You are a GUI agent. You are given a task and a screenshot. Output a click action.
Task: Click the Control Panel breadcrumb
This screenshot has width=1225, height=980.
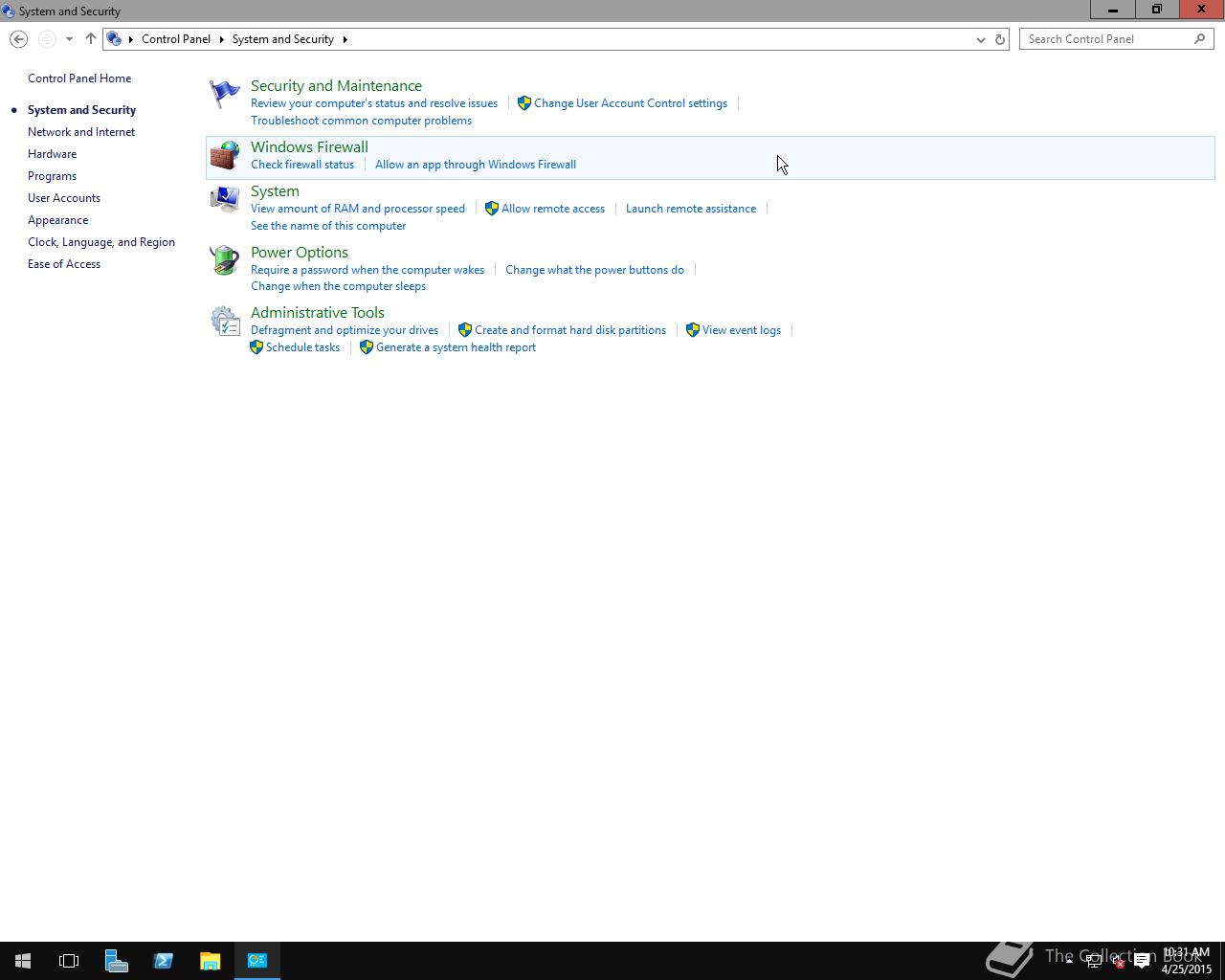pos(176,39)
